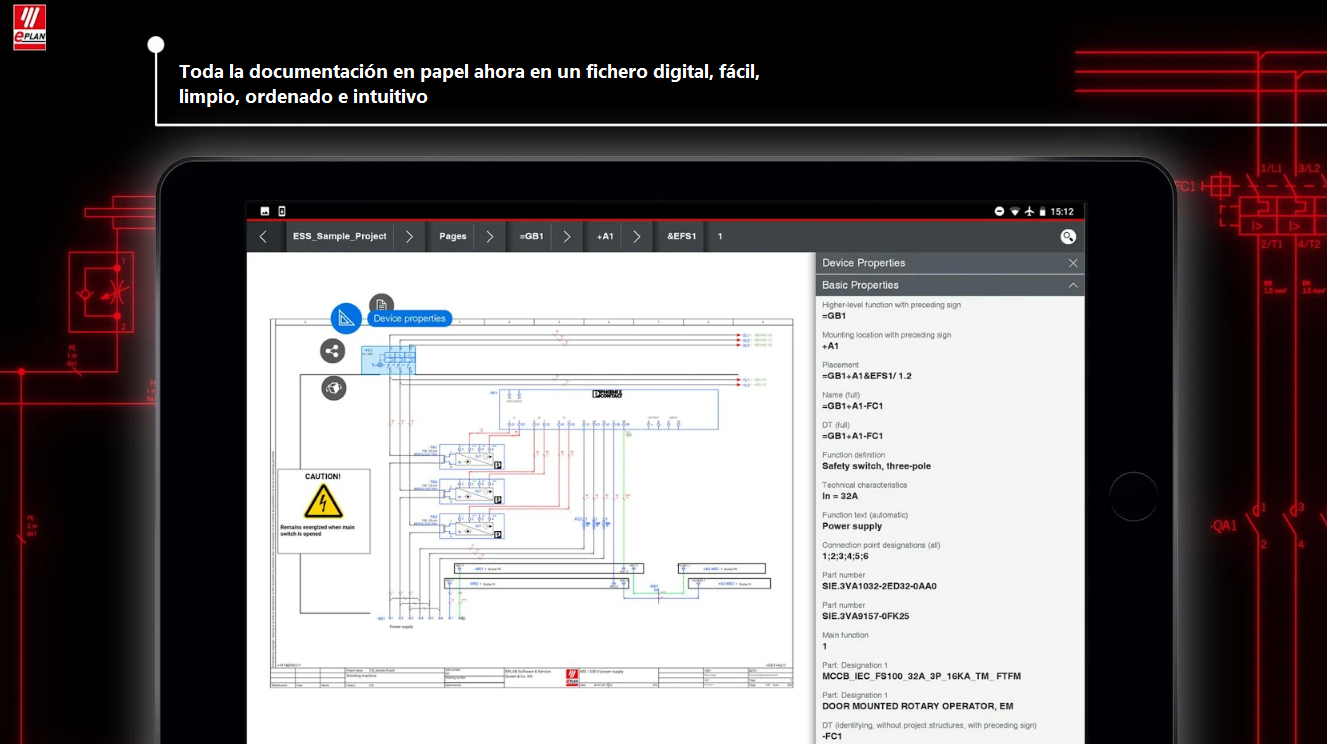Tap the +A1 breadcrumb item

tap(605, 237)
